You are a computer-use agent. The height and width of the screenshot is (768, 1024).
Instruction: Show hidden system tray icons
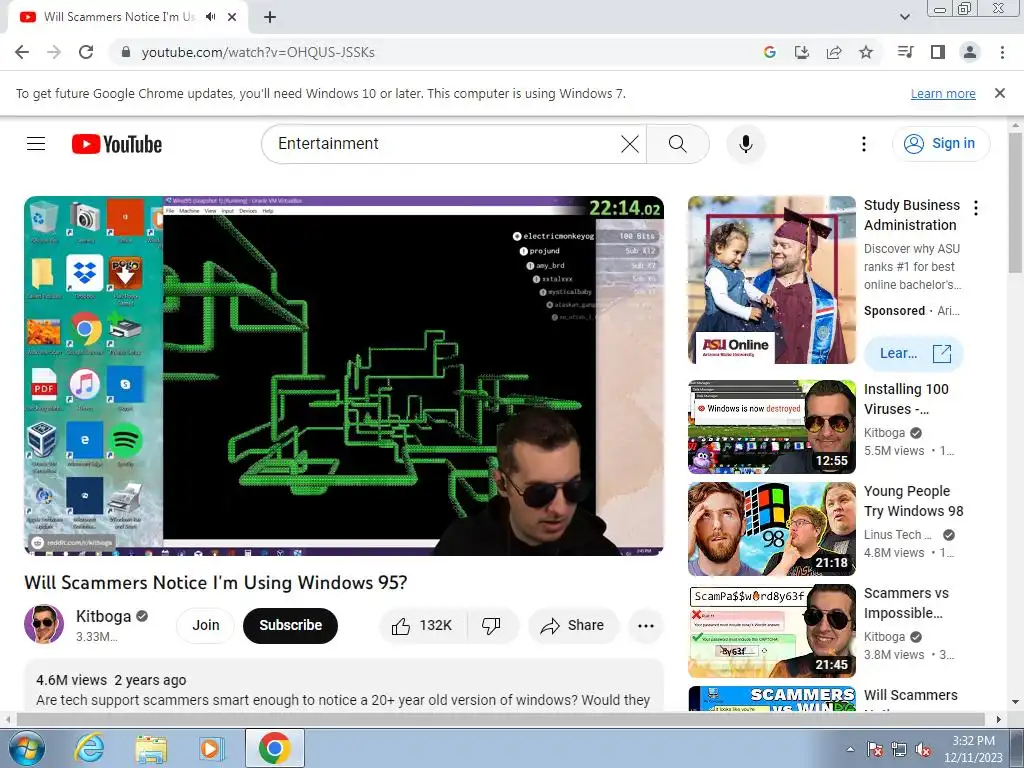click(x=850, y=749)
